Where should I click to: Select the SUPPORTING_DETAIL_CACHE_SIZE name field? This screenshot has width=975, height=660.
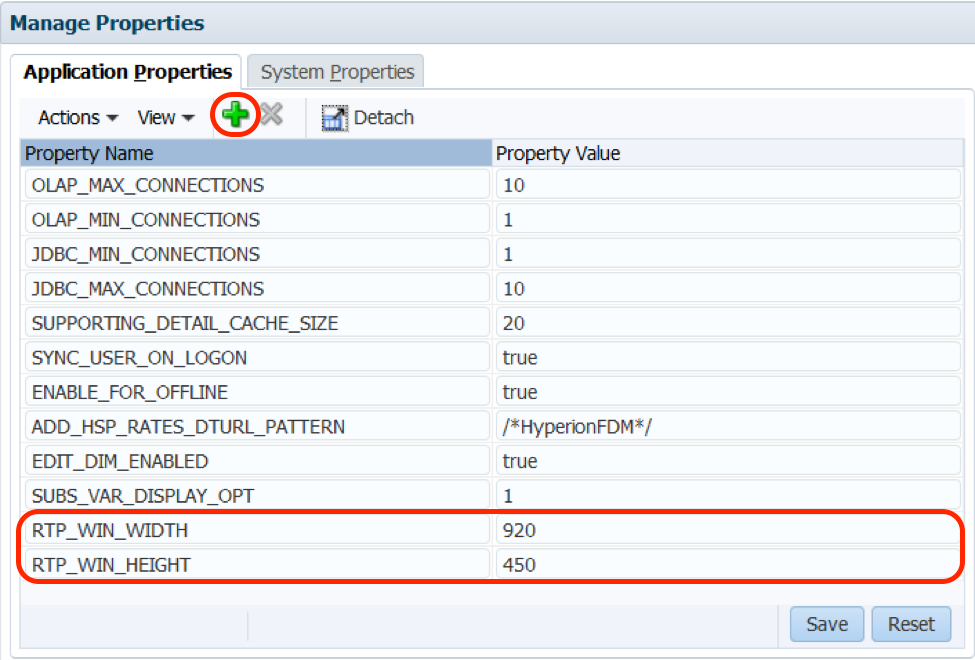tap(256, 323)
